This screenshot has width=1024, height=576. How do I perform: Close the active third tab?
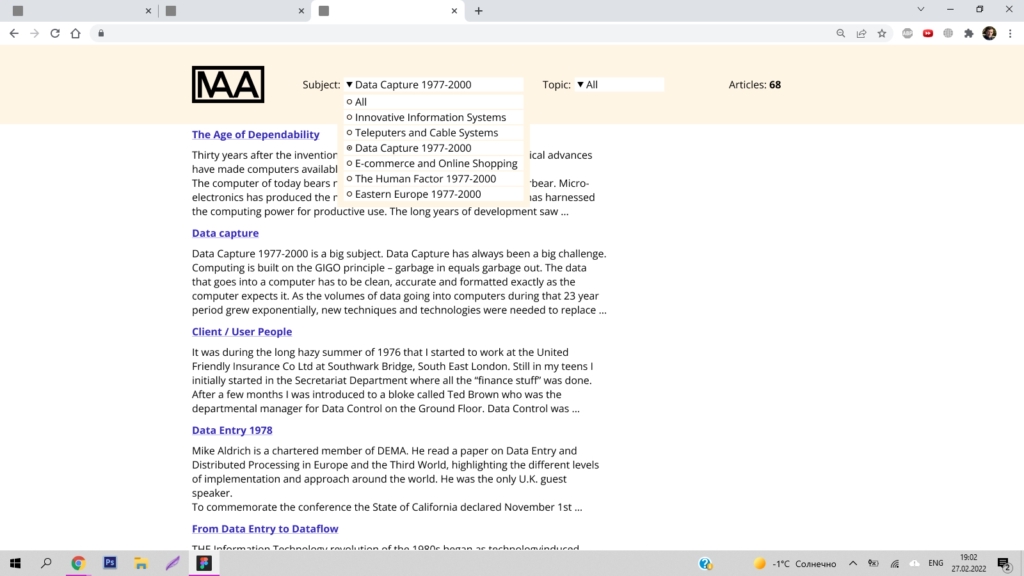pyautogui.click(x=454, y=11)
